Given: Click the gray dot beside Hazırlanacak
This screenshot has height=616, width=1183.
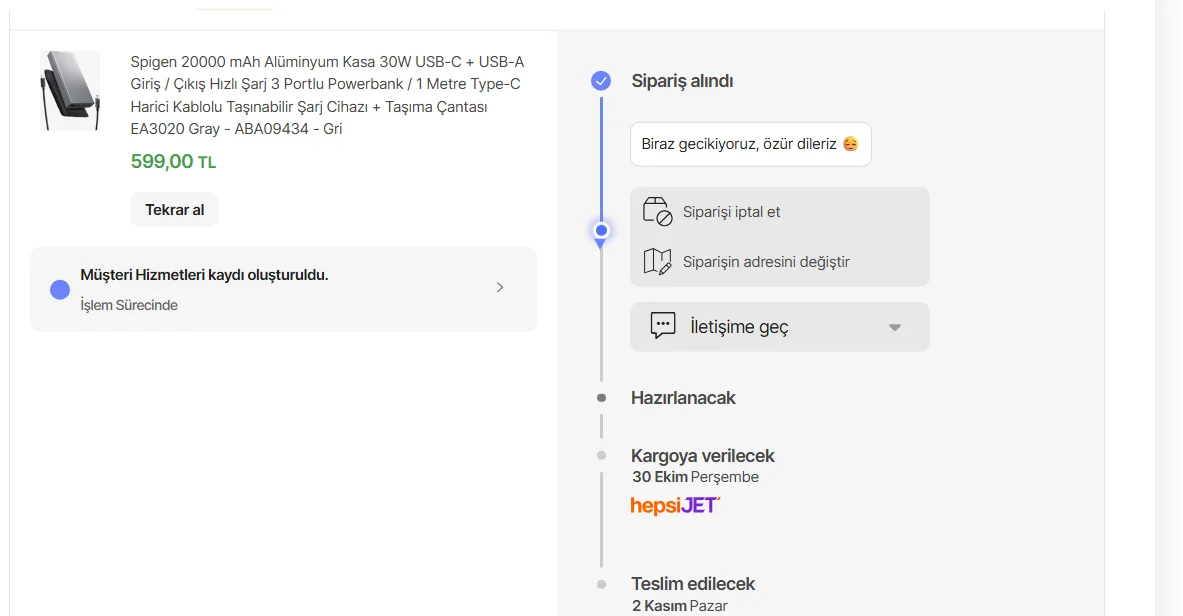Looking at the screenshot, I should (601, 398).
